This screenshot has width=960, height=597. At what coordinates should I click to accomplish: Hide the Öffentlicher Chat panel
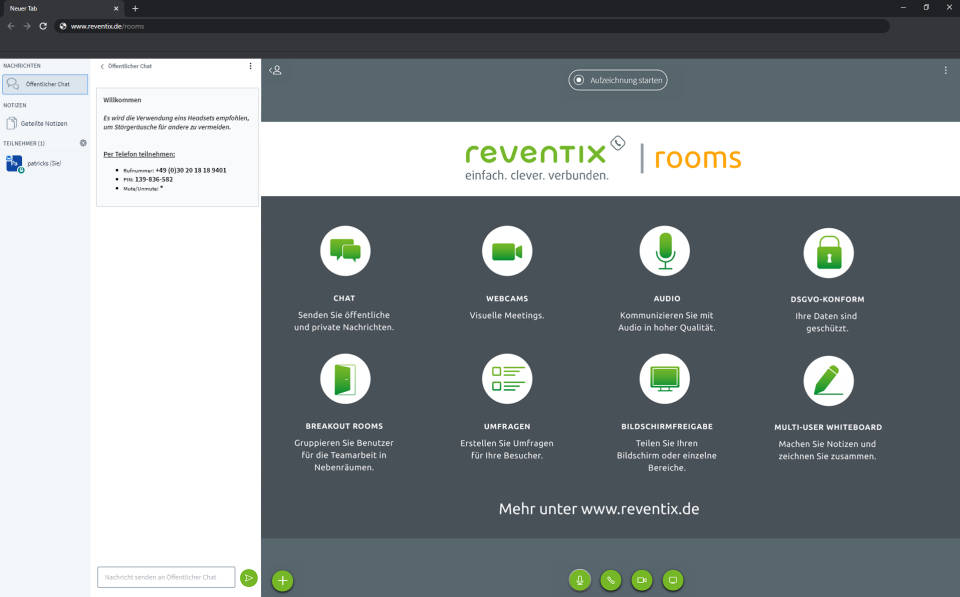pyautogui.click(x=126, y=66)
